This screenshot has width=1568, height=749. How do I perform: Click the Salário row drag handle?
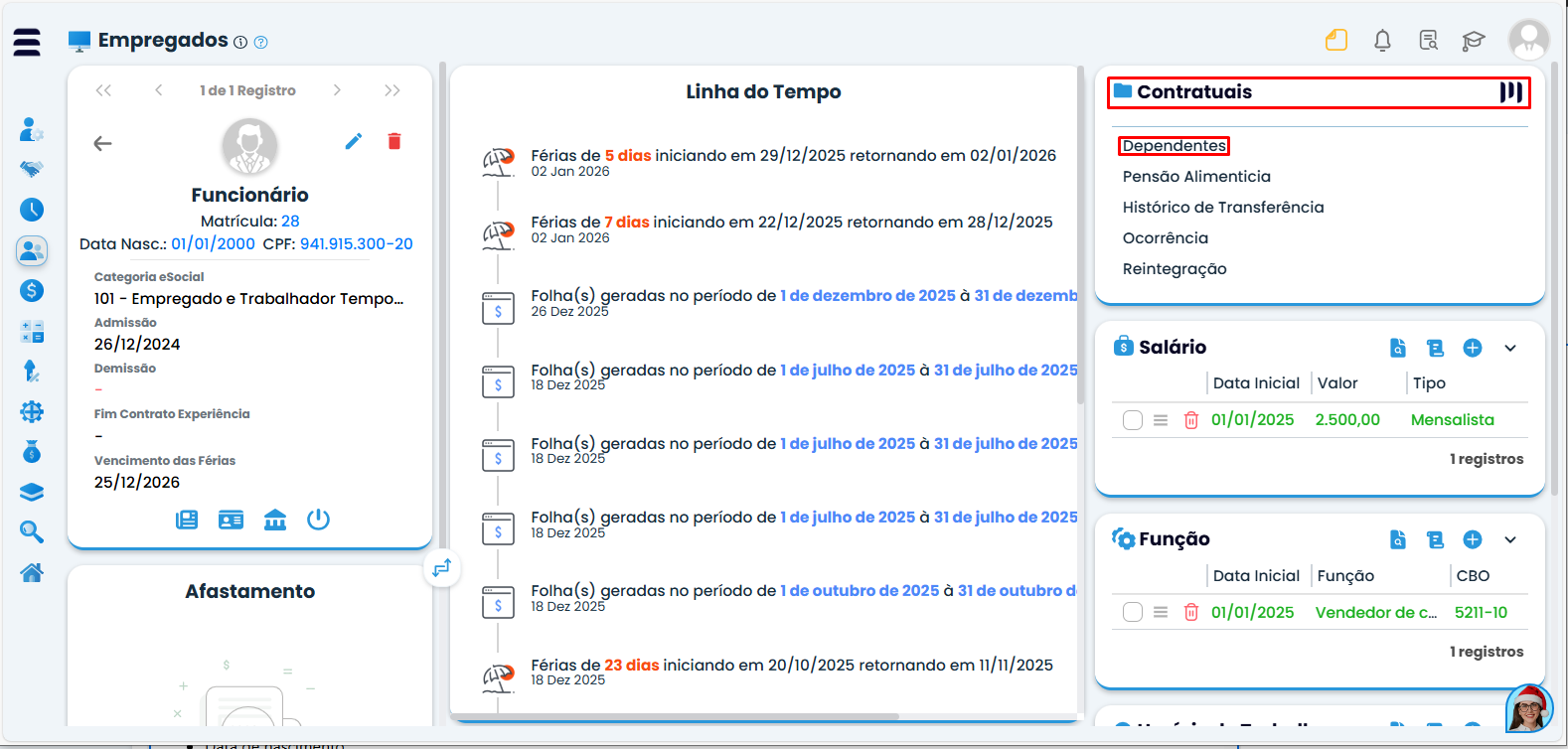point(1161,420)
